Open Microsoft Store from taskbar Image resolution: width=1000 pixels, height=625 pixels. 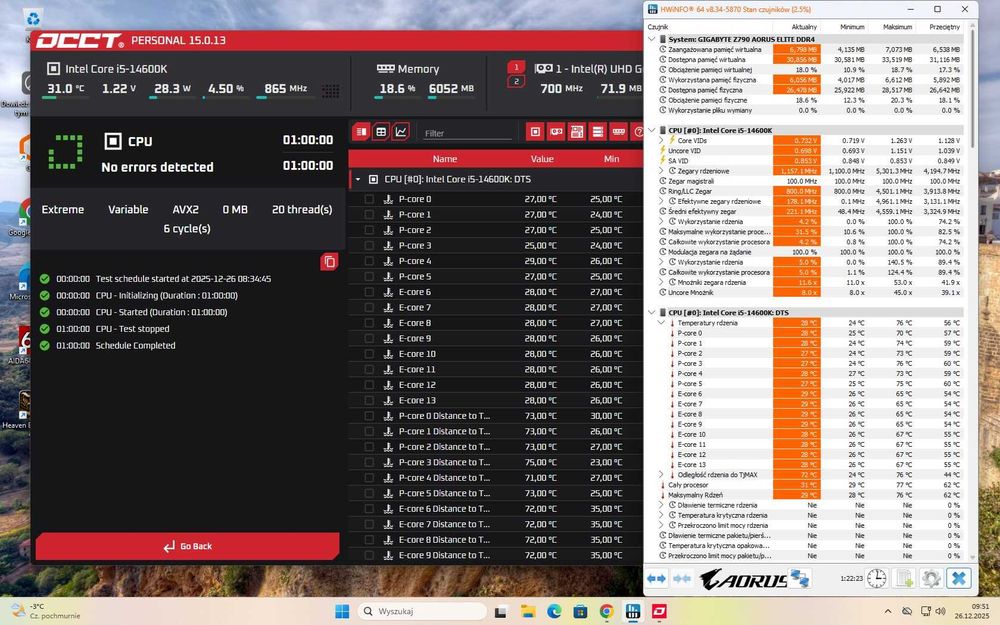(x=580, y=612)
